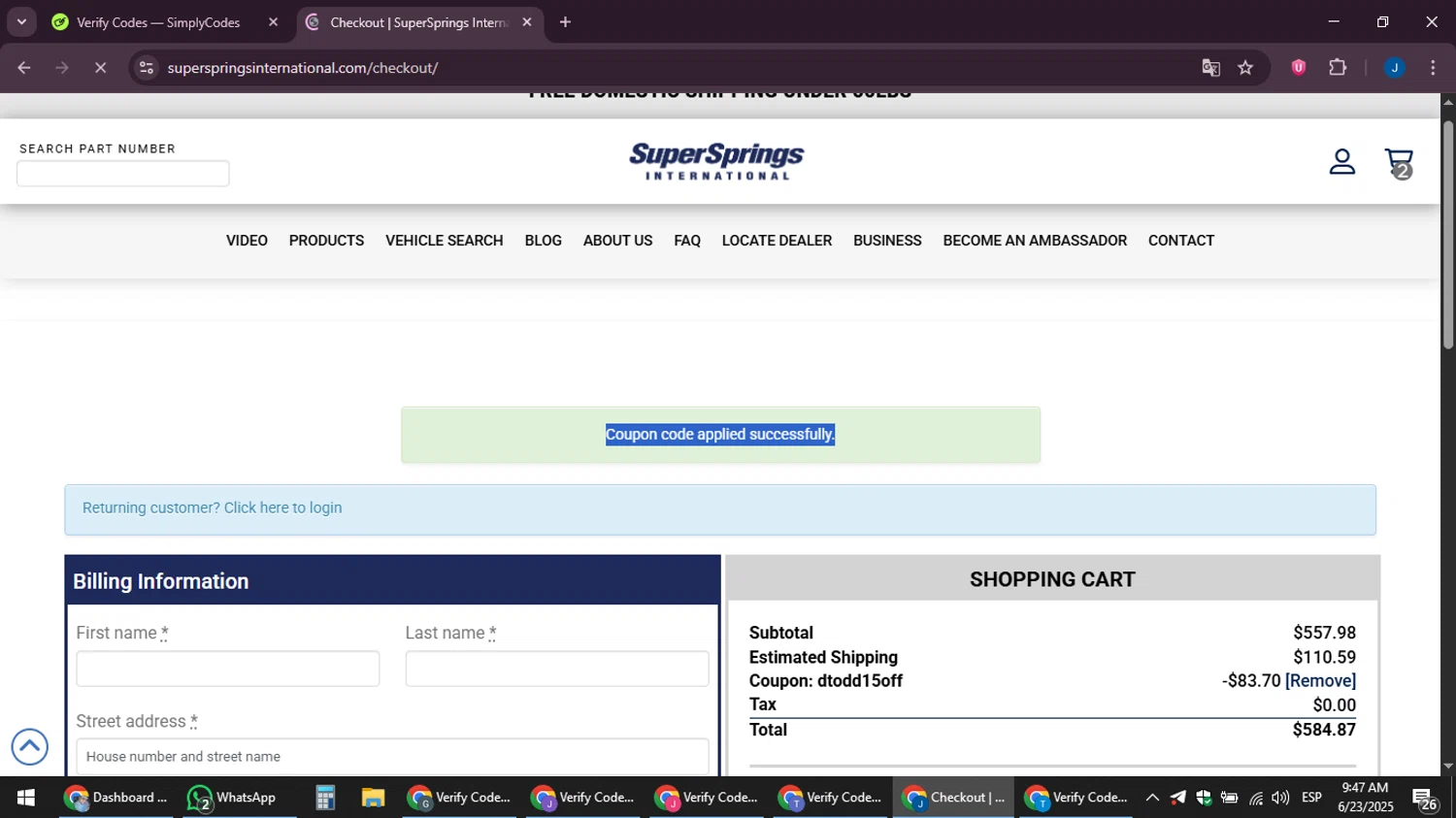Screen dimensions: 1456x818
Task: Open the Chrome profile avatar
Action: 1394,67
